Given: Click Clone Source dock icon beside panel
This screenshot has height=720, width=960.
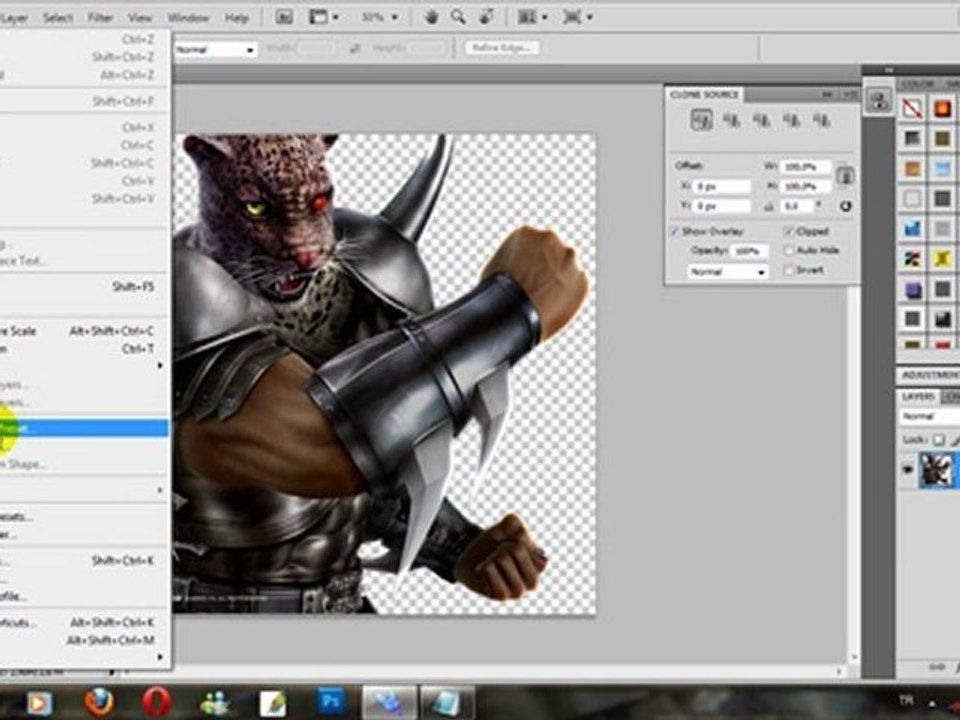Looking at the screenshot, I should coord(879,101).
